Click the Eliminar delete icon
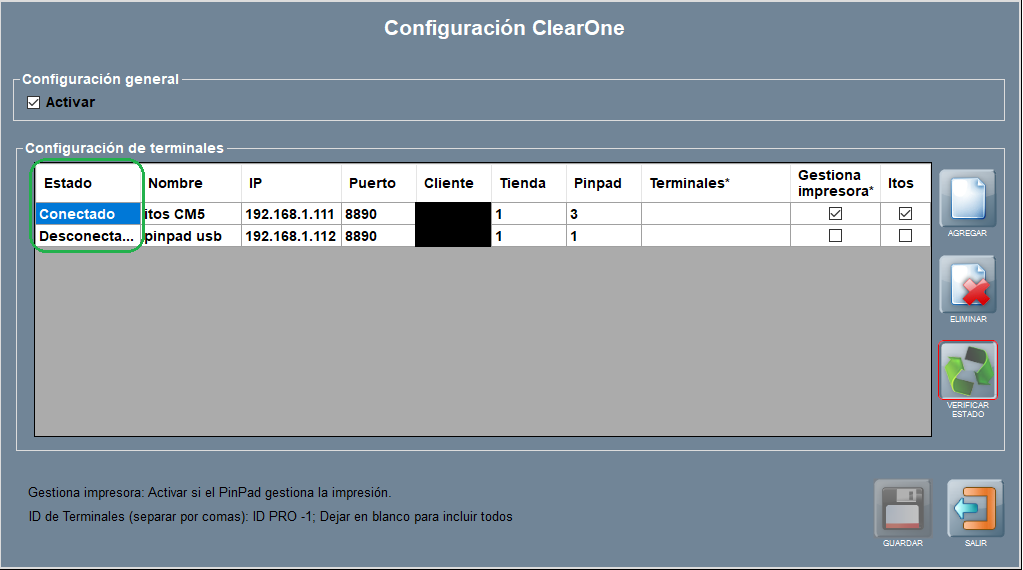 967,284
